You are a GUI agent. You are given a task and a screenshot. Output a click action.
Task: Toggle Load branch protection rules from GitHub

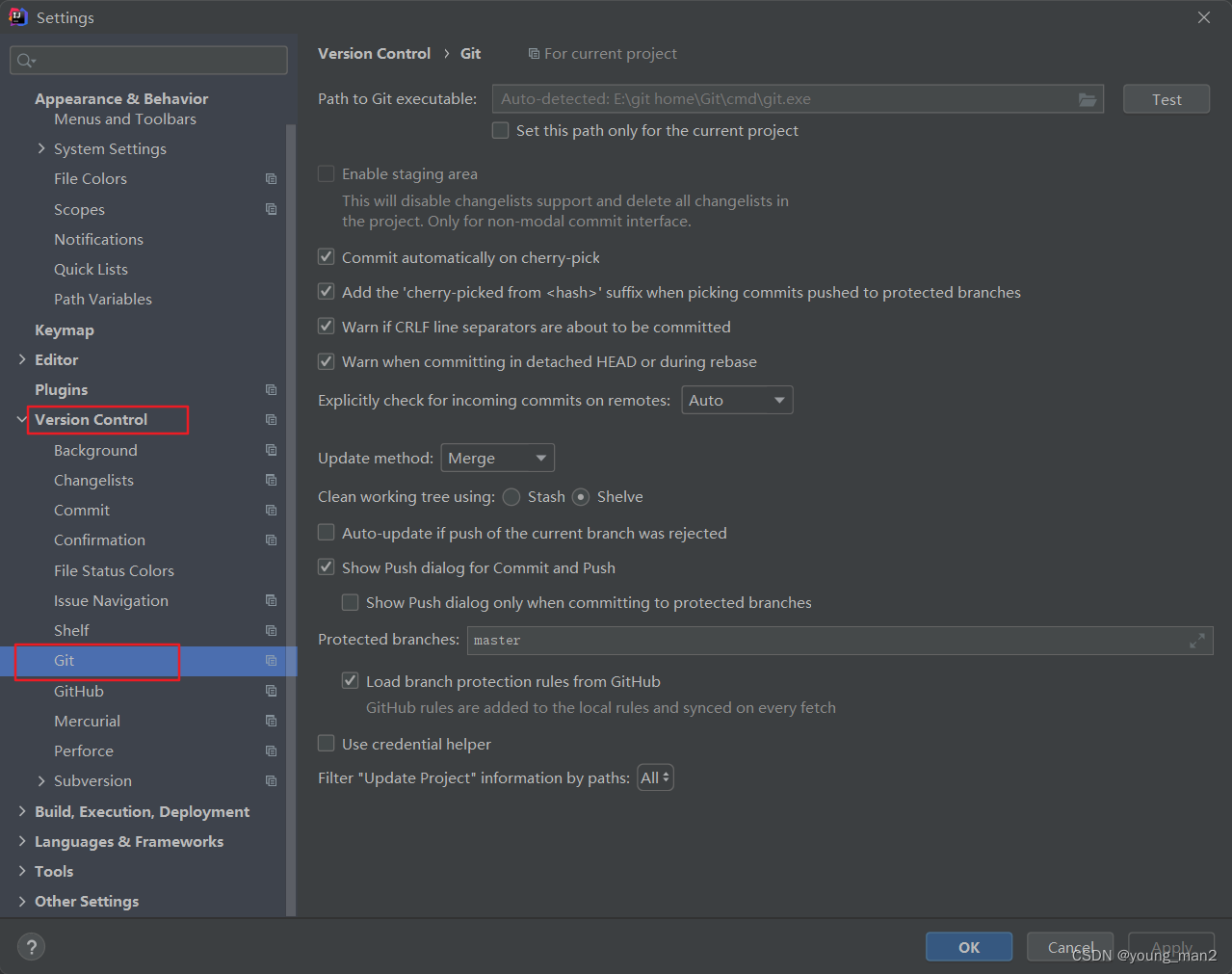351,681
